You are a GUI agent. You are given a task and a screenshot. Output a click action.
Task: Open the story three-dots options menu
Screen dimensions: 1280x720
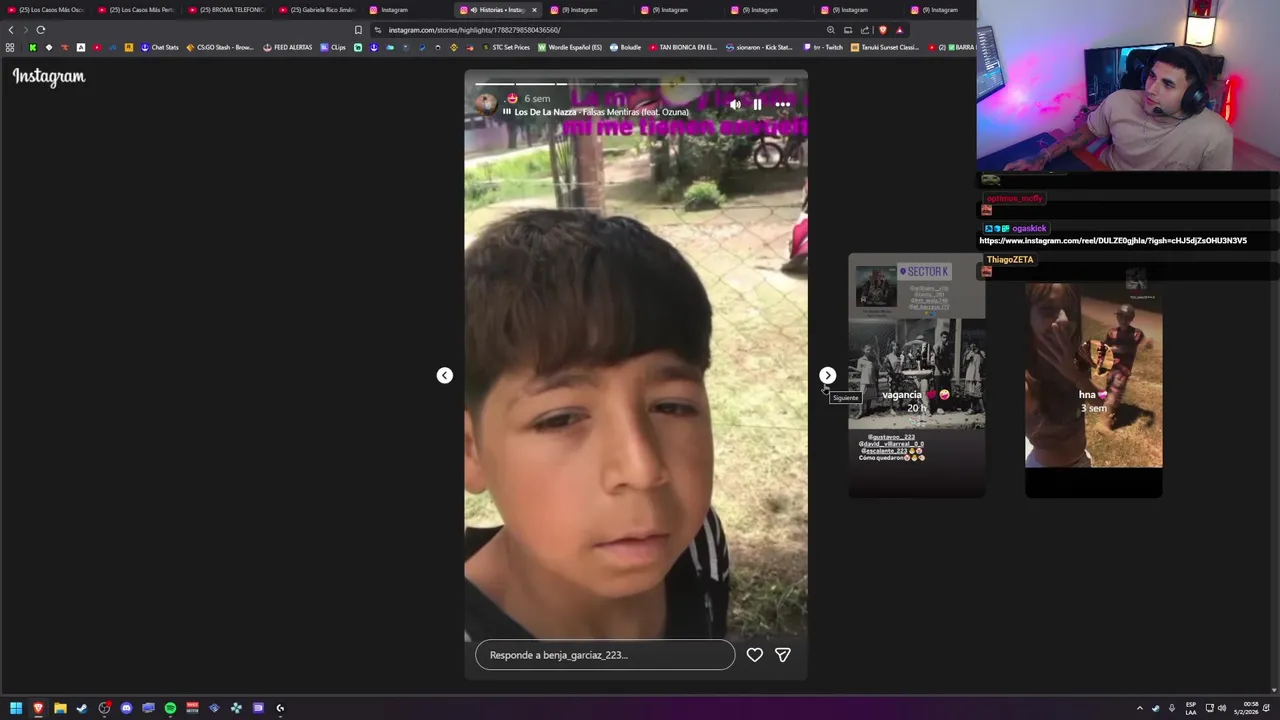pos(783,104)
